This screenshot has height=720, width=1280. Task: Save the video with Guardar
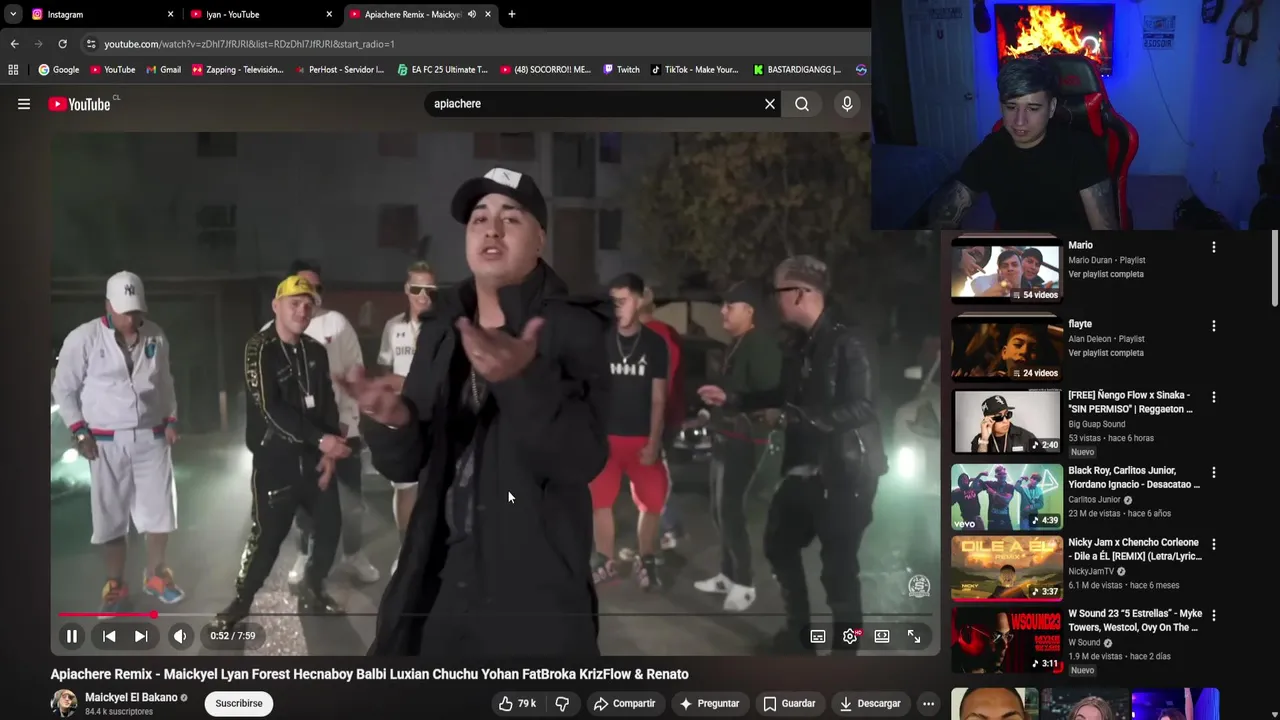pos(789,704)
